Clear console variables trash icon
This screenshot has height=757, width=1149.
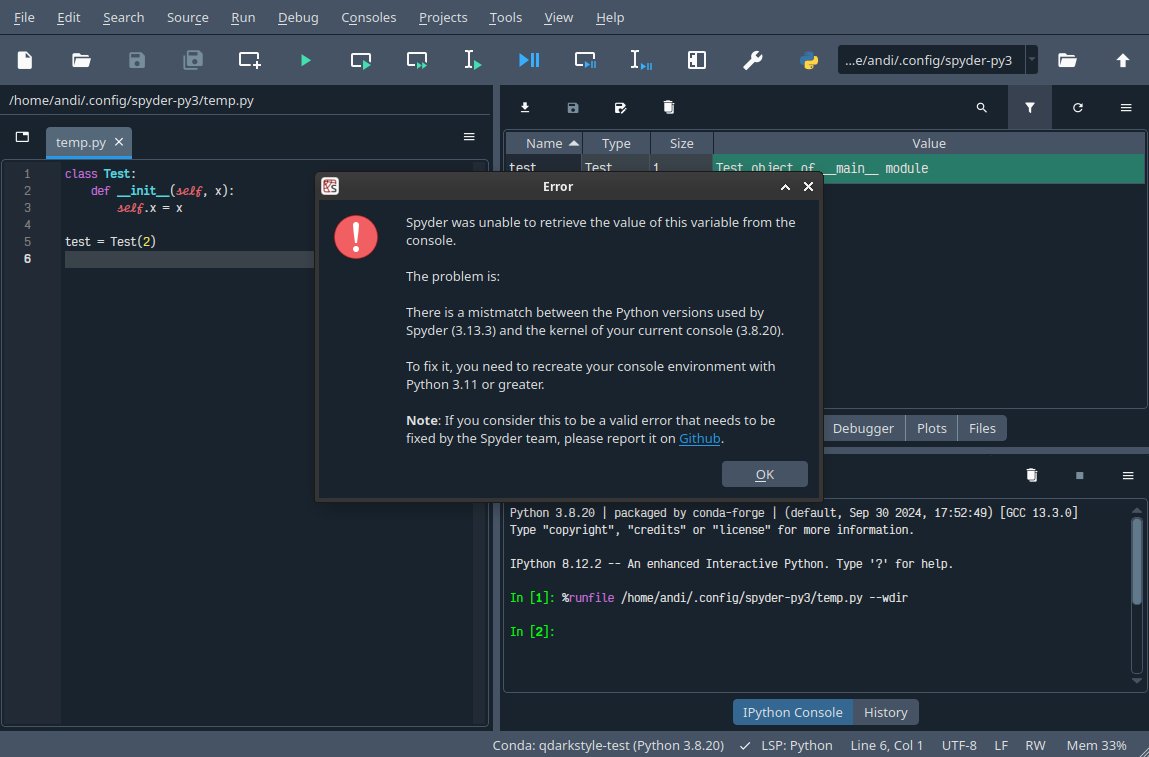(1032, 476)
